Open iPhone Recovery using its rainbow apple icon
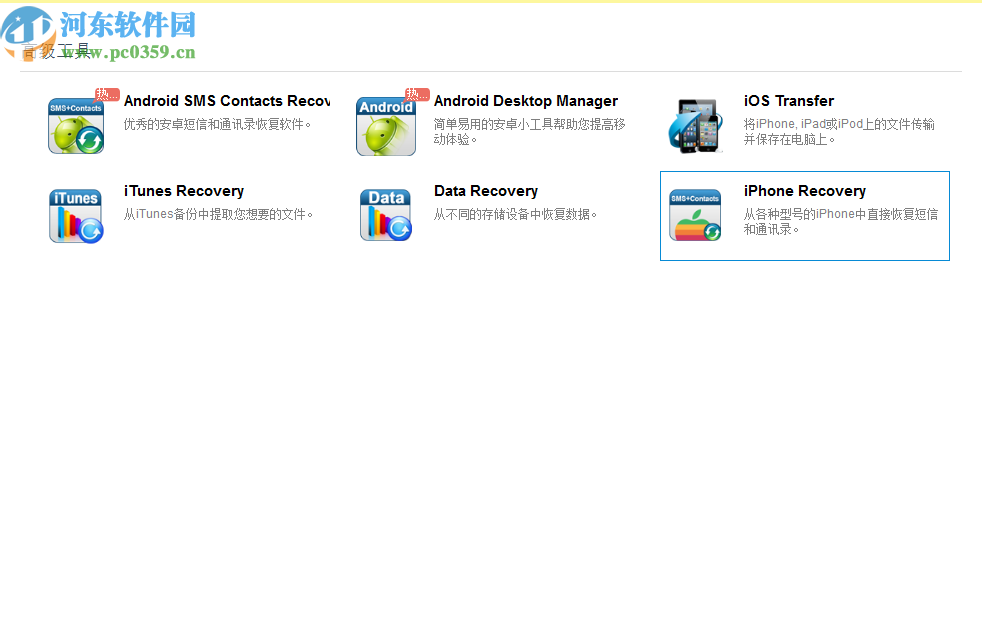This screenshot has width=982, height=631. pyautogui.click(x=695, y=213)
